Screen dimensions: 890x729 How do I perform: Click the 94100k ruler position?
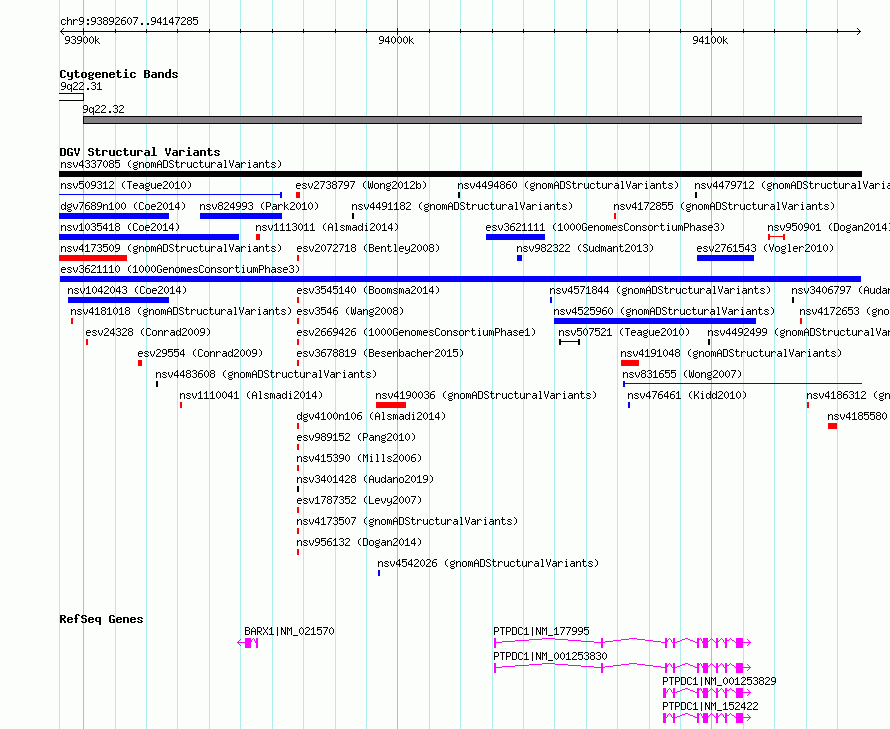click(x=710, y=40)
